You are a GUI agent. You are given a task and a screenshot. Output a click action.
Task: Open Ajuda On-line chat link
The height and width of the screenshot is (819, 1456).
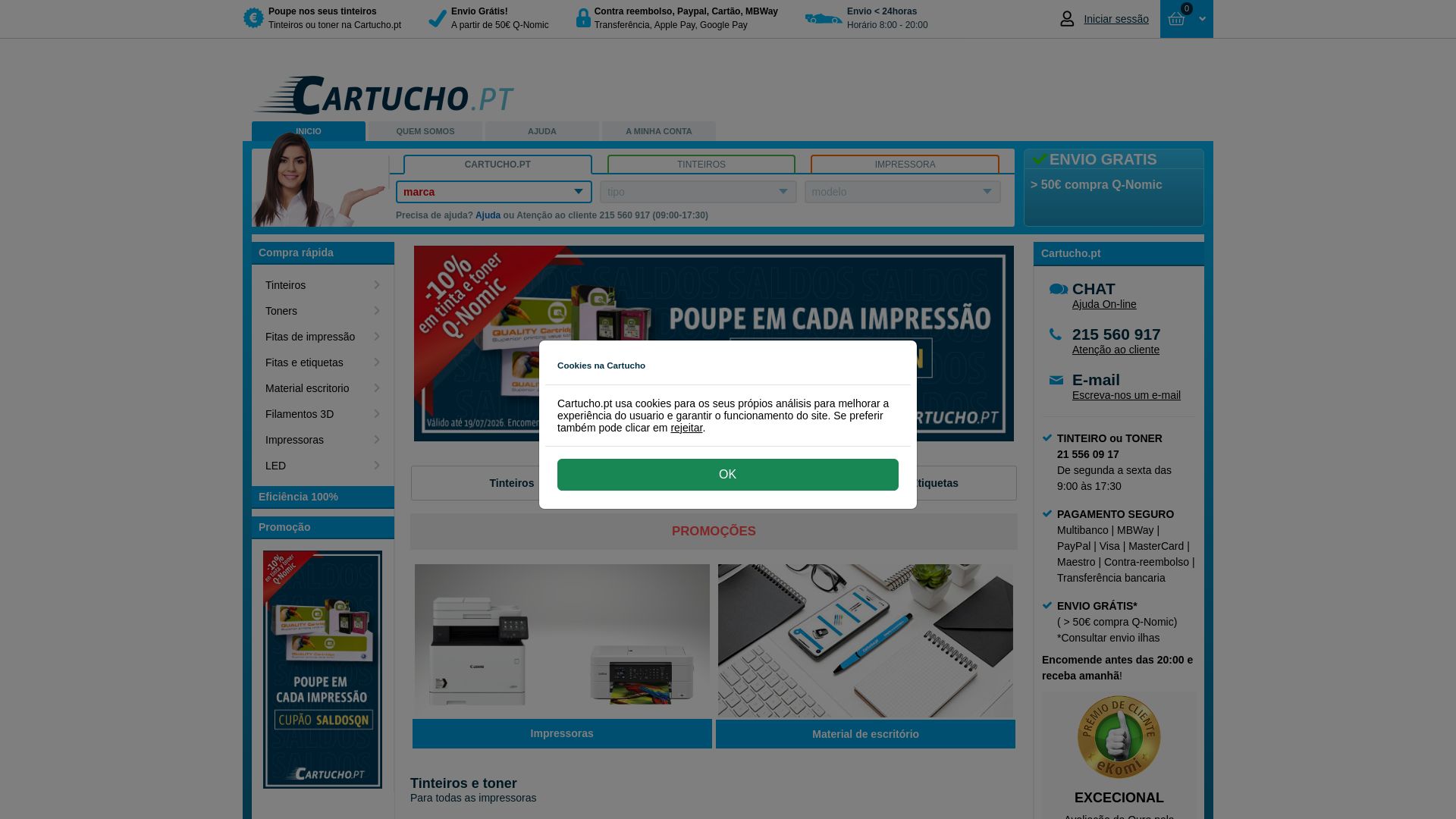[x=1104, y=304]
